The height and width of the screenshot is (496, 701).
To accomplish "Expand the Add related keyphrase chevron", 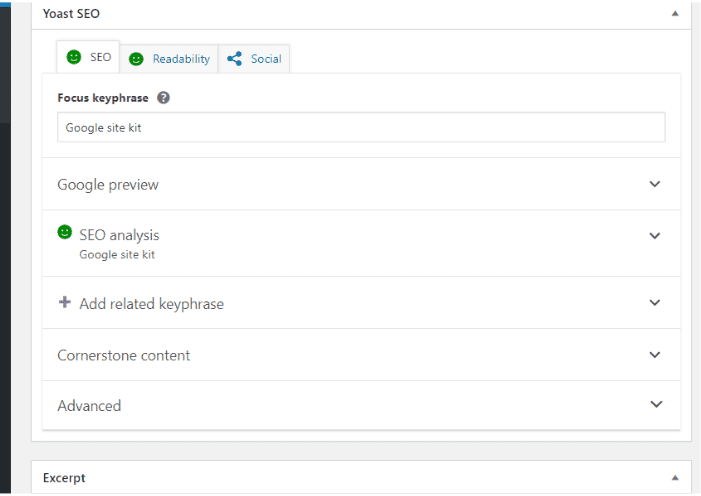I will coord(655,303).
